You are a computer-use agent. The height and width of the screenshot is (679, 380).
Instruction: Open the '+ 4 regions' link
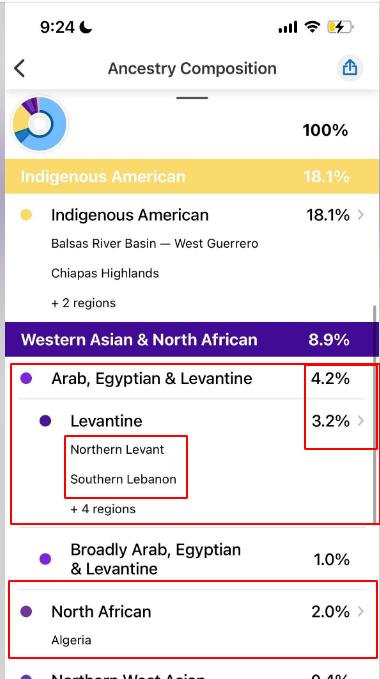[103, 509]
